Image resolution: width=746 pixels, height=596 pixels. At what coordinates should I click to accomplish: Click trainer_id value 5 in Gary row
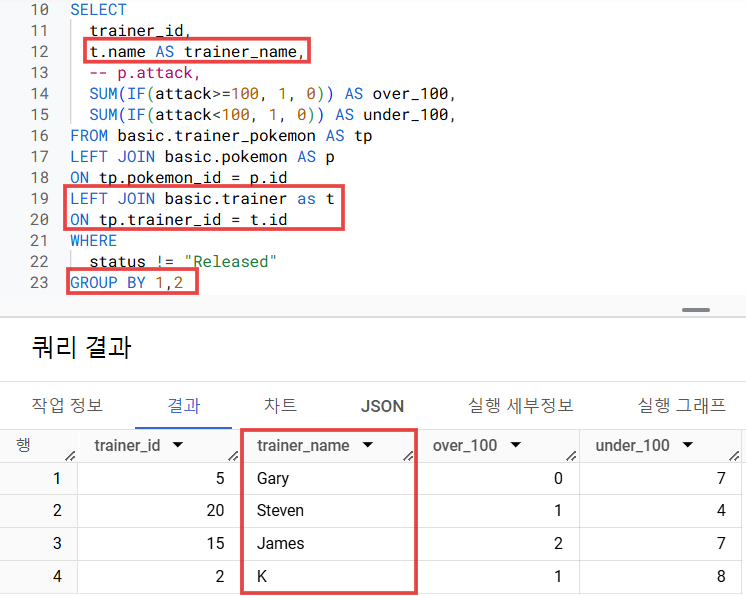pyautogui.click(x=220, y=478)
